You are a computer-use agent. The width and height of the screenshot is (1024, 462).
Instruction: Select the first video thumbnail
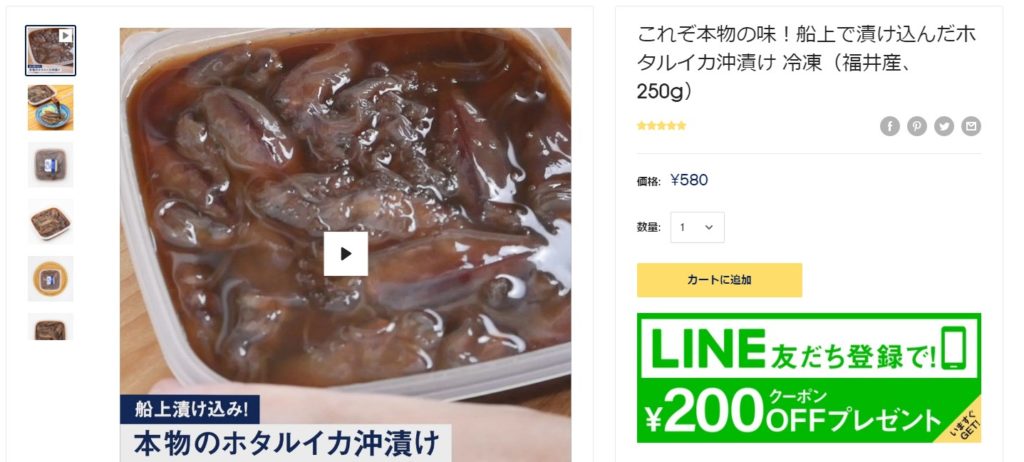click(x=50, y=50)
